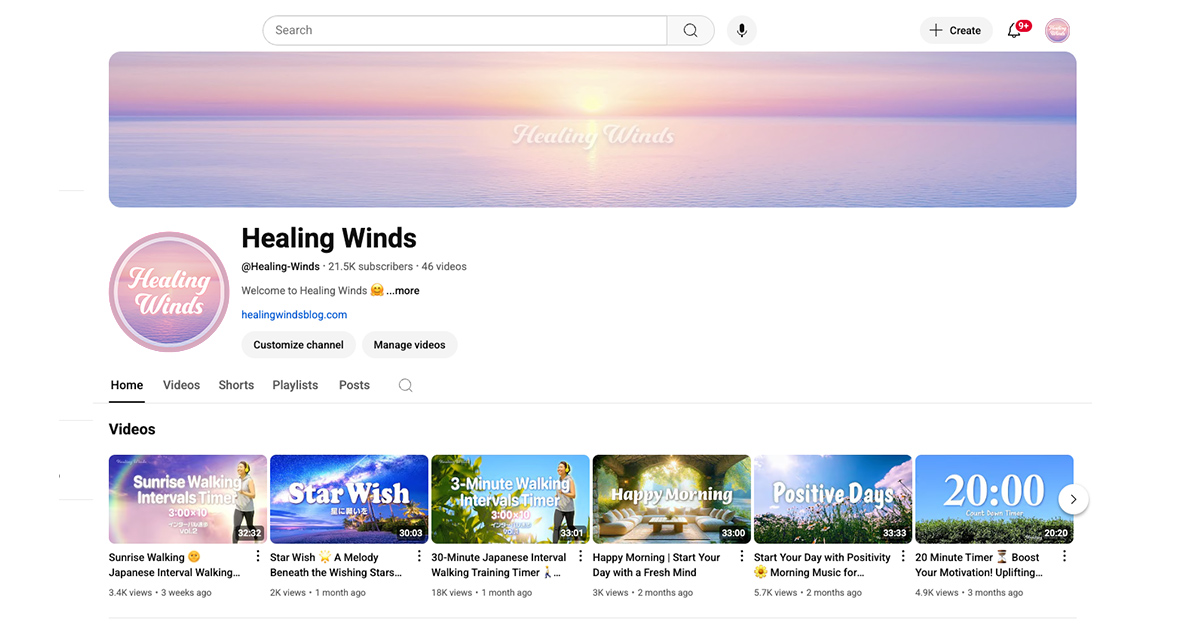Open options for 20 Minute Timer video
Image resolution: width=1200 pixels, height=630 pixels.
(x=1064, y=557)
